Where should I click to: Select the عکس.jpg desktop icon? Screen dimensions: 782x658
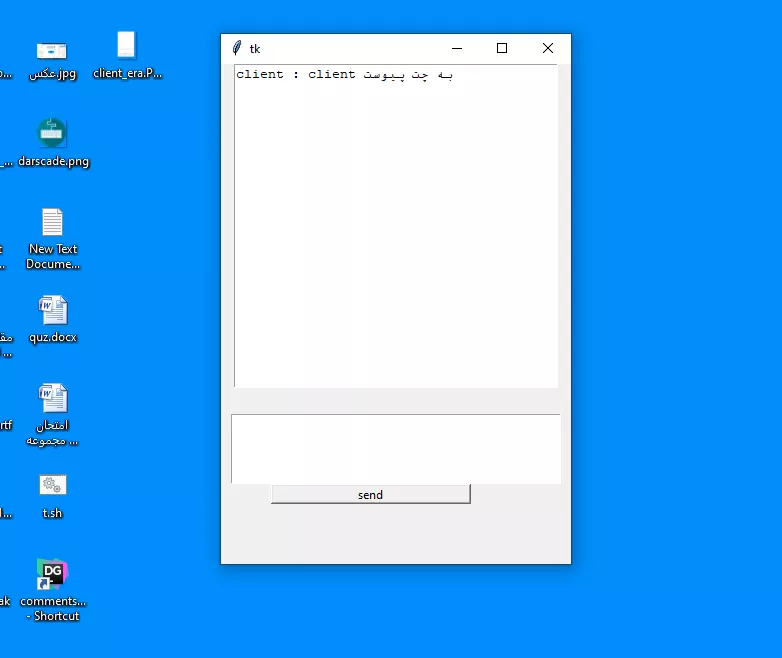coord(52,60)
